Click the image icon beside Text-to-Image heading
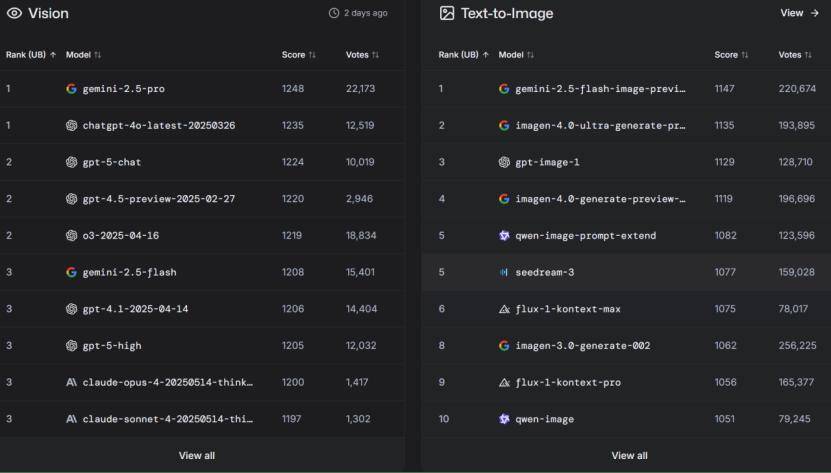Viewport: 831px width, 473px height. pyautogui.click(x=447, y=14)
